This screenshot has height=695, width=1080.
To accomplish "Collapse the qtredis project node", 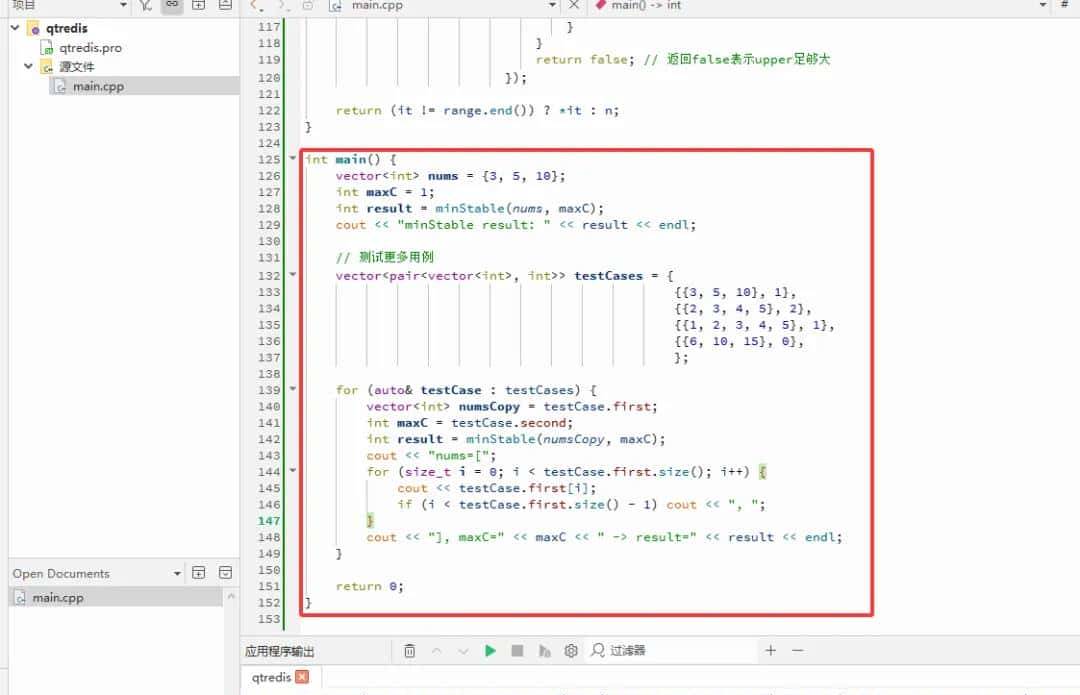I will coord(15,29).
